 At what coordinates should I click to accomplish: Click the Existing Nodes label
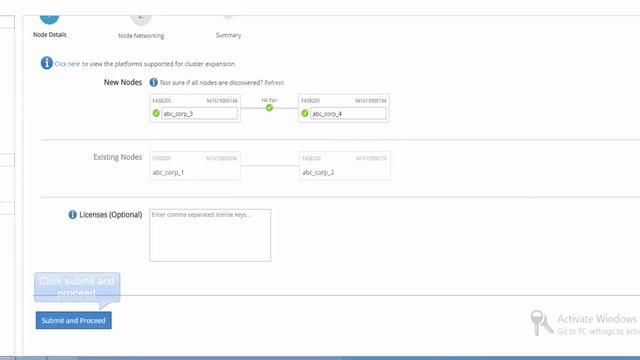click(118, 157)
